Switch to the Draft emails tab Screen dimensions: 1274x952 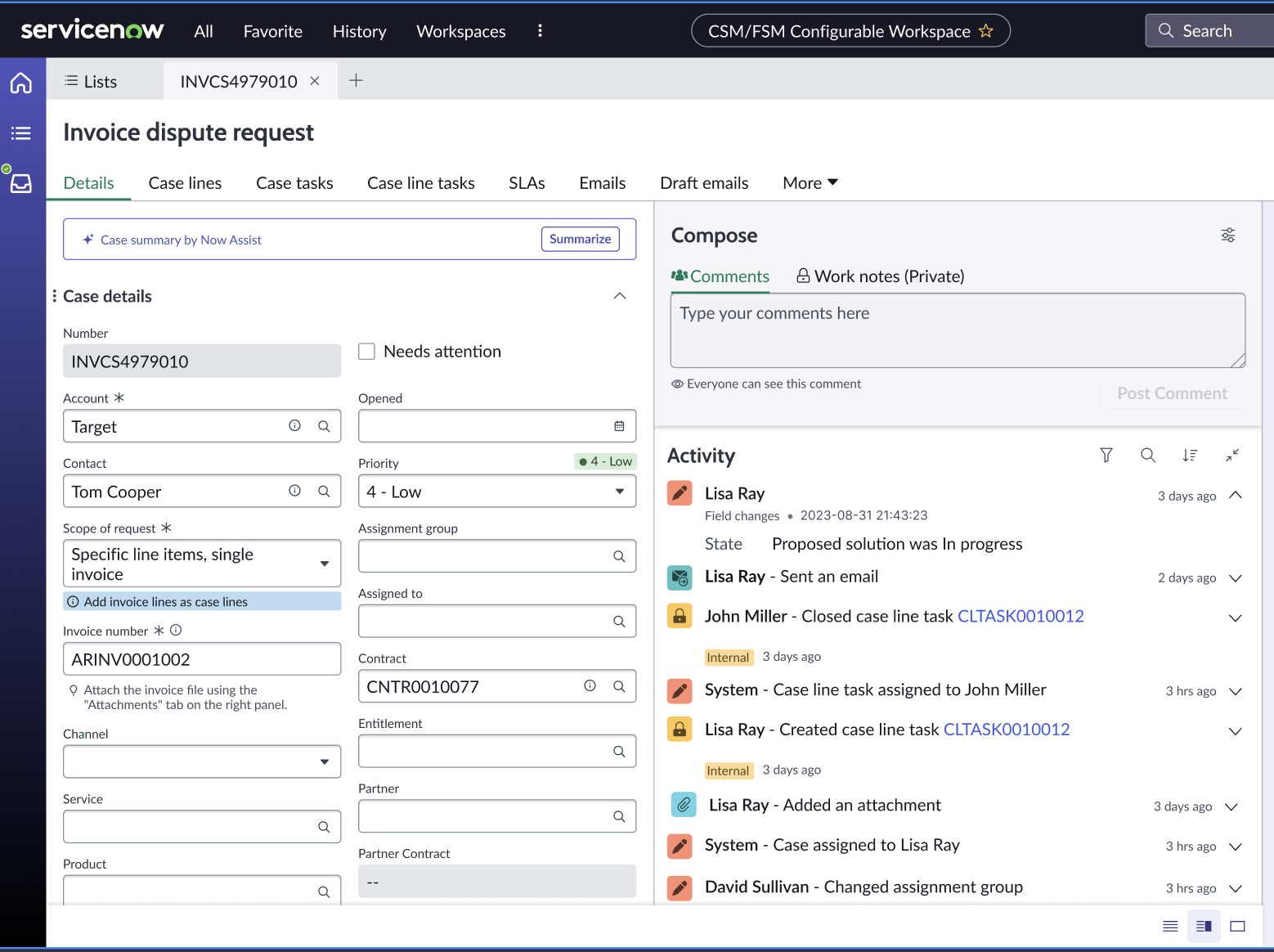coord(704,183)
